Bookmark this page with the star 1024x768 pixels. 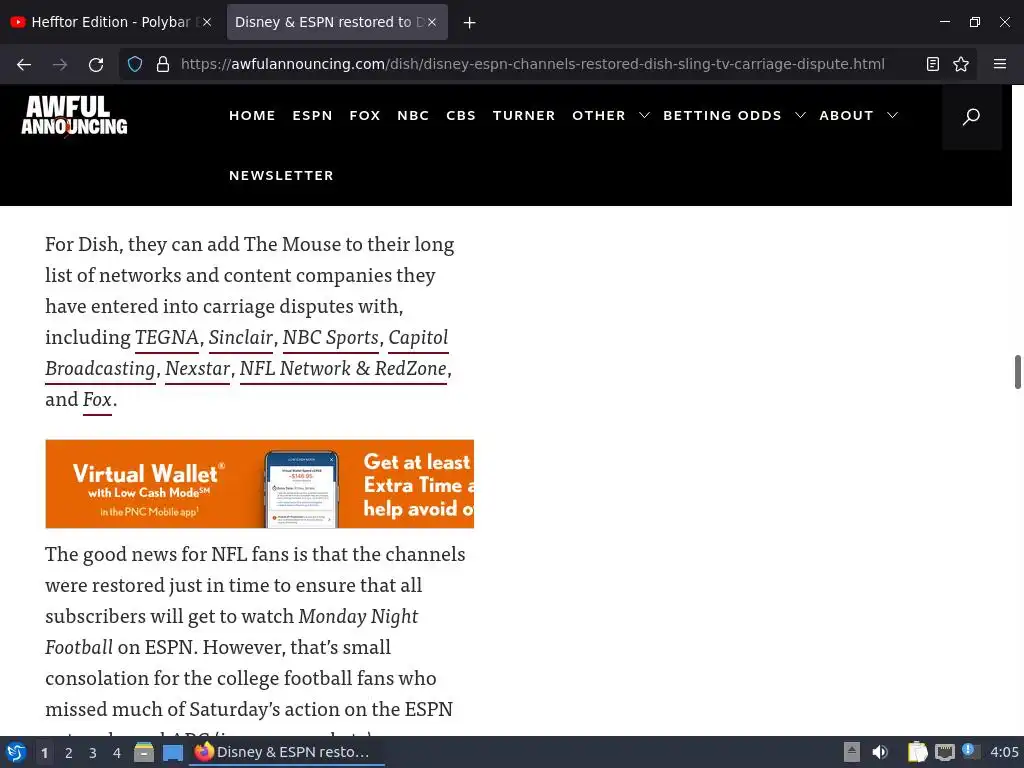coord(961,64)
